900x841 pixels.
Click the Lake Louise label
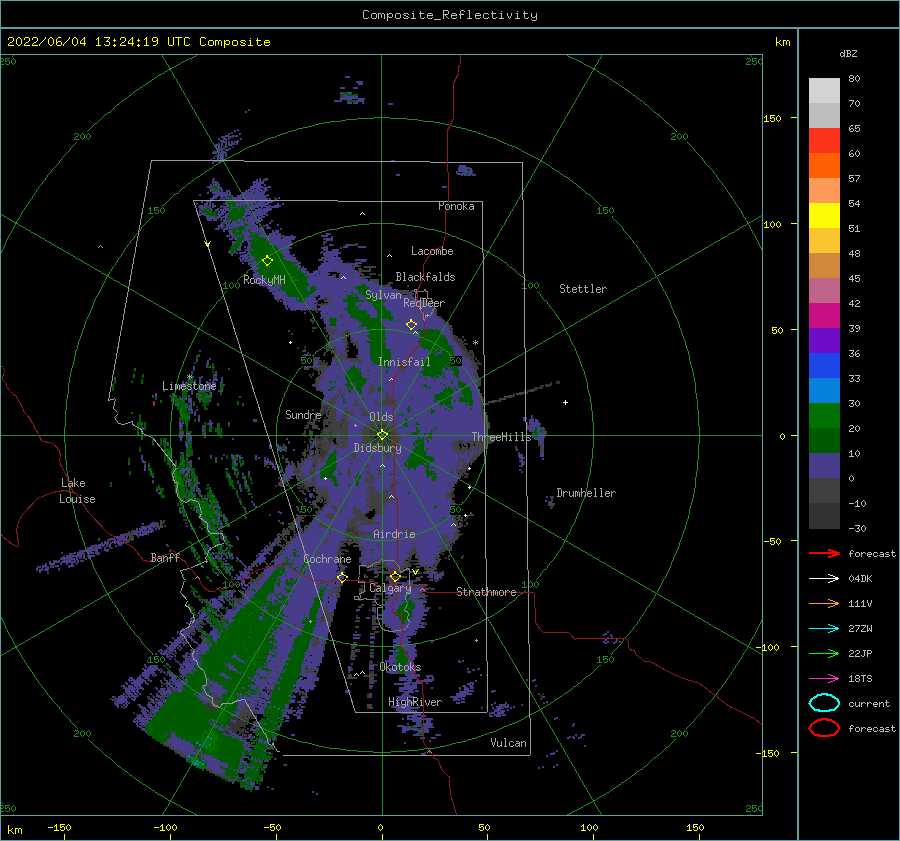pyautogui.click(x=77, y=491)
